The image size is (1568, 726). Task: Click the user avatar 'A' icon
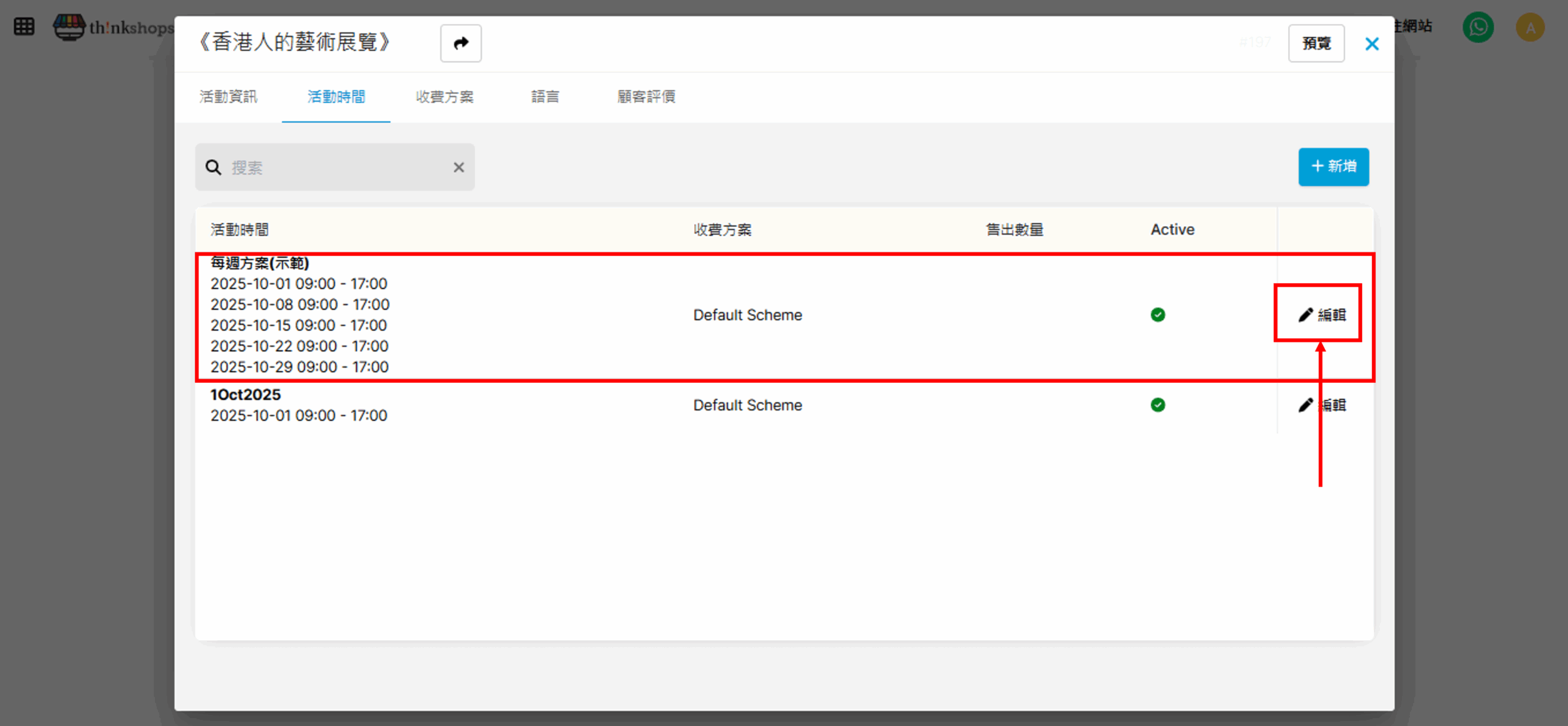tap(1529, 28)
